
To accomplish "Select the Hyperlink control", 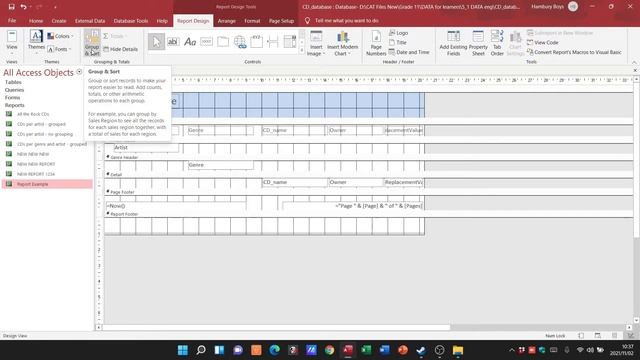I will (x=240, y=42).
